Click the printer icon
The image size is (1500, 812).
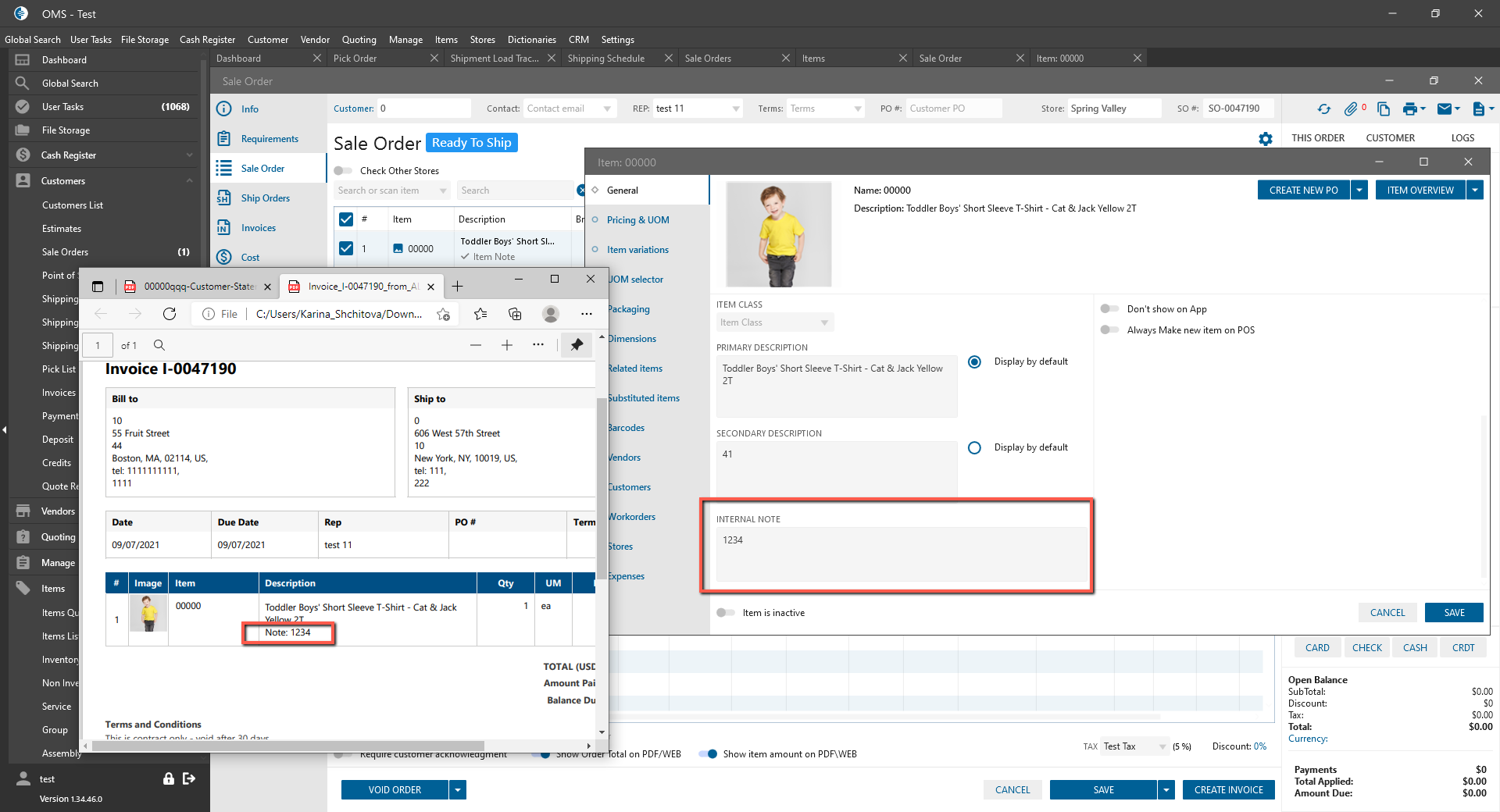[1409, 109]
